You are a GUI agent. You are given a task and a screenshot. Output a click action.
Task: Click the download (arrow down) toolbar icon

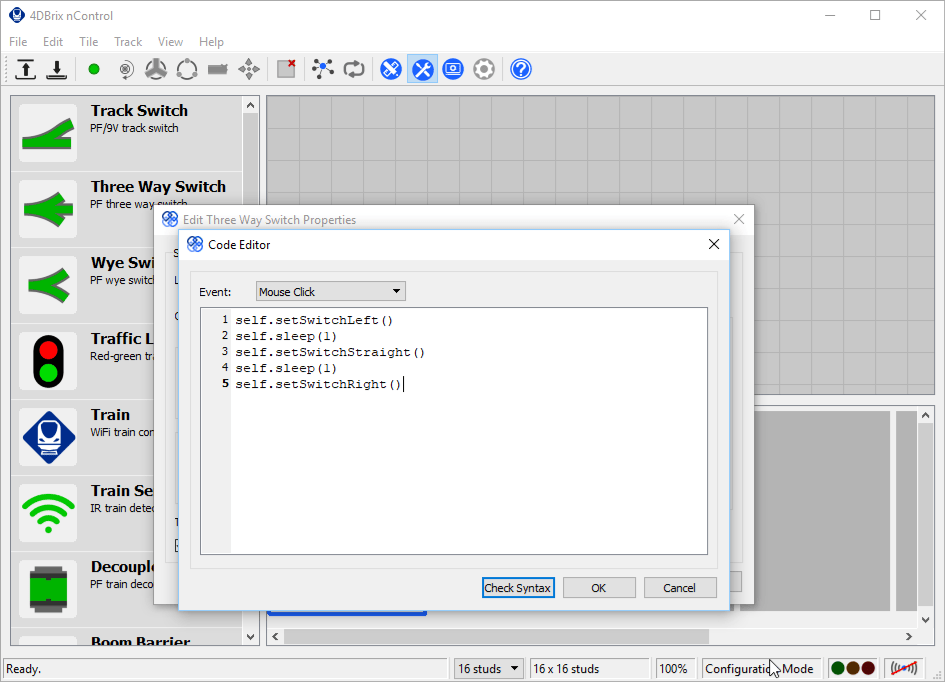[x=57, y=69]
